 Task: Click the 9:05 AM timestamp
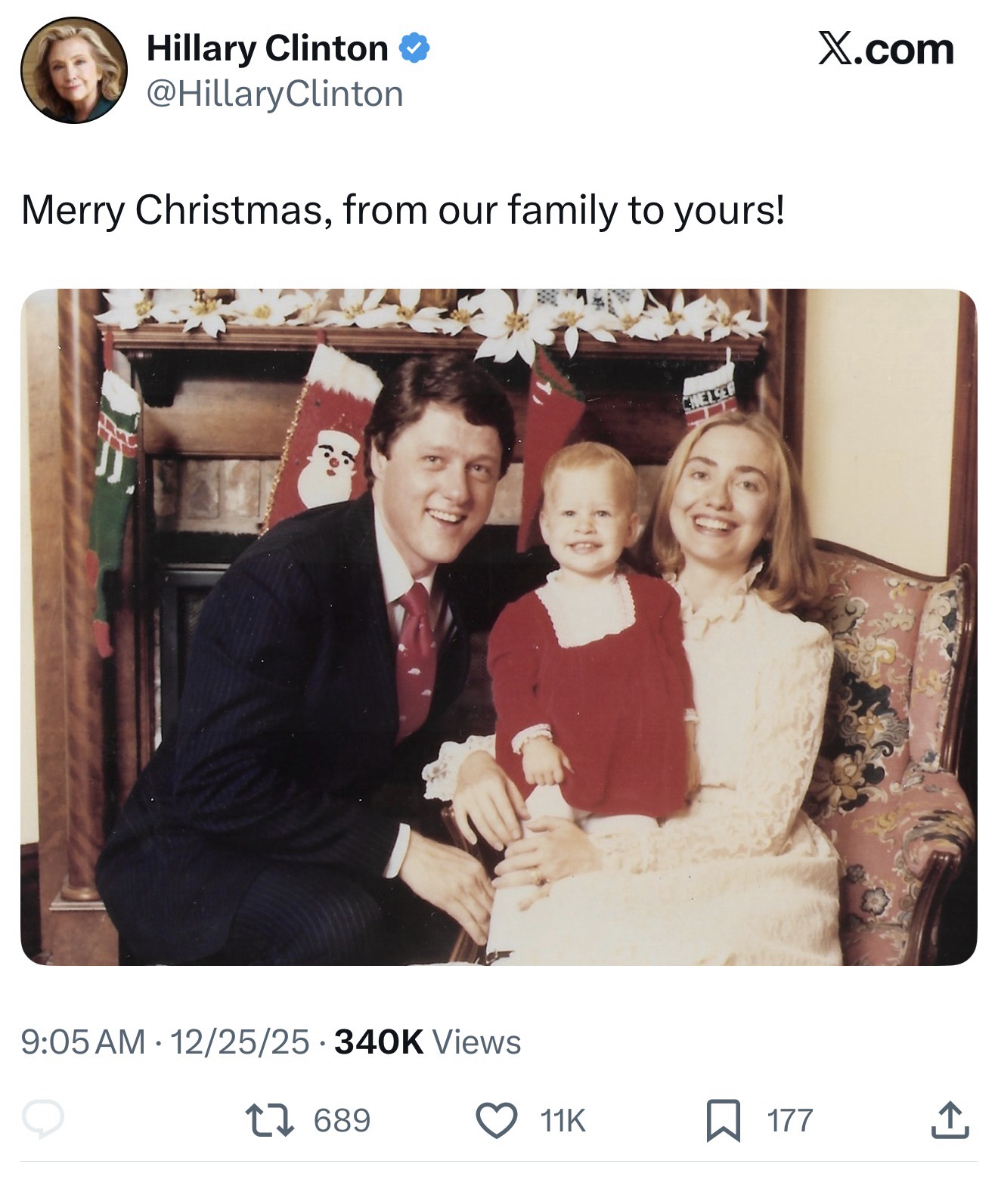83,1042
